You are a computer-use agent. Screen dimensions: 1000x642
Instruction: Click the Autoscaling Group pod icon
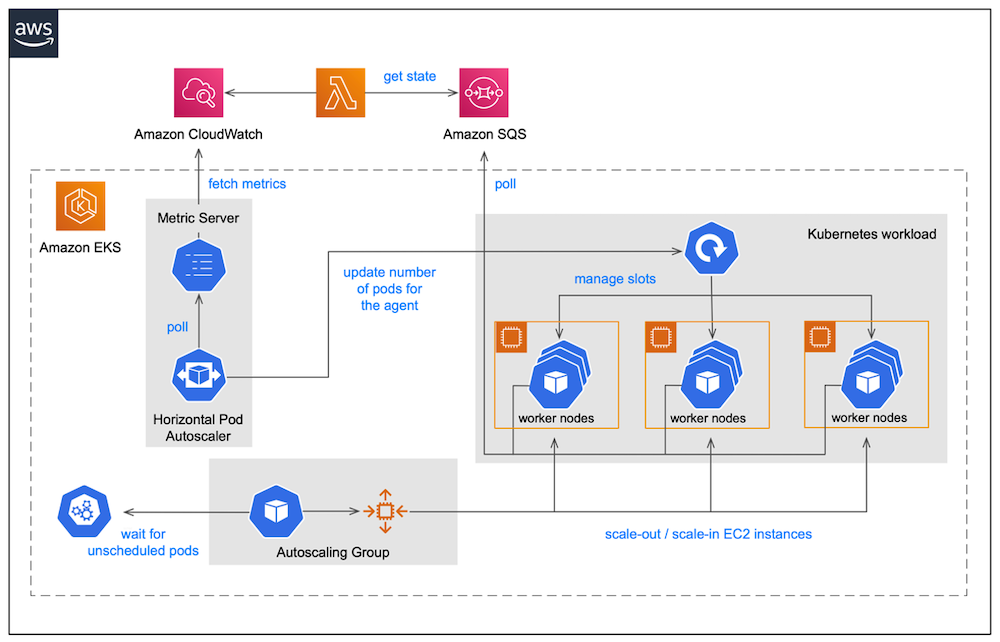277,510
